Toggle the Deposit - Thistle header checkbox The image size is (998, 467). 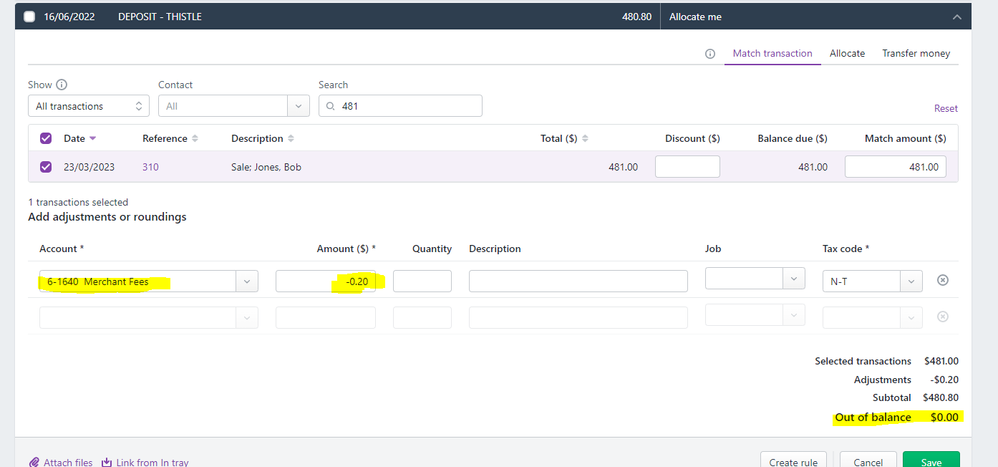pyautogui.click(x=28, y=17)
